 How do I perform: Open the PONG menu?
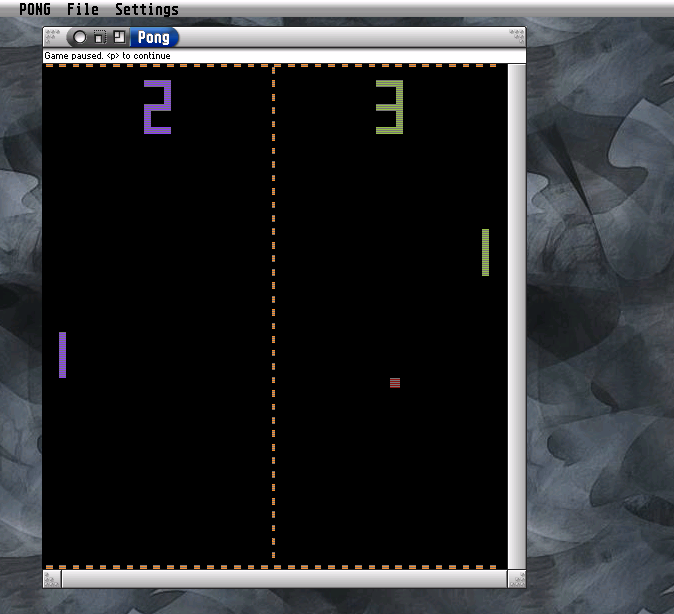(35, 9)
